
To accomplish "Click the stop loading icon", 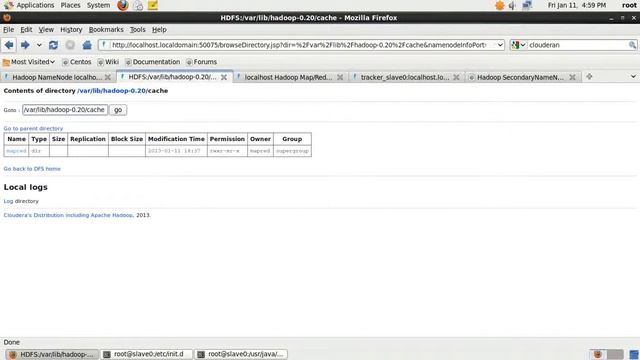I will [70, 45].
